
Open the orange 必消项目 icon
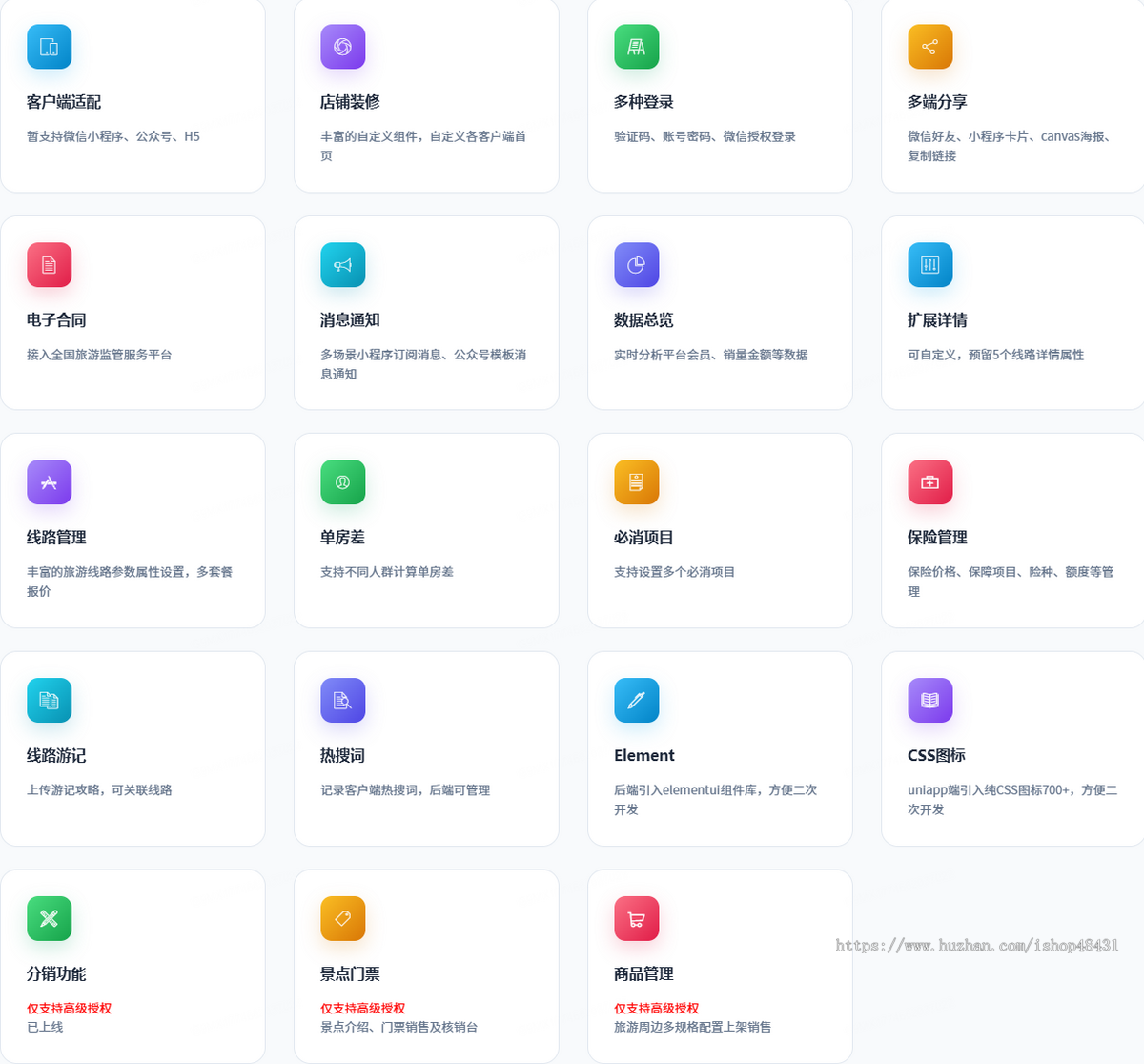click(x=637, y=482)
